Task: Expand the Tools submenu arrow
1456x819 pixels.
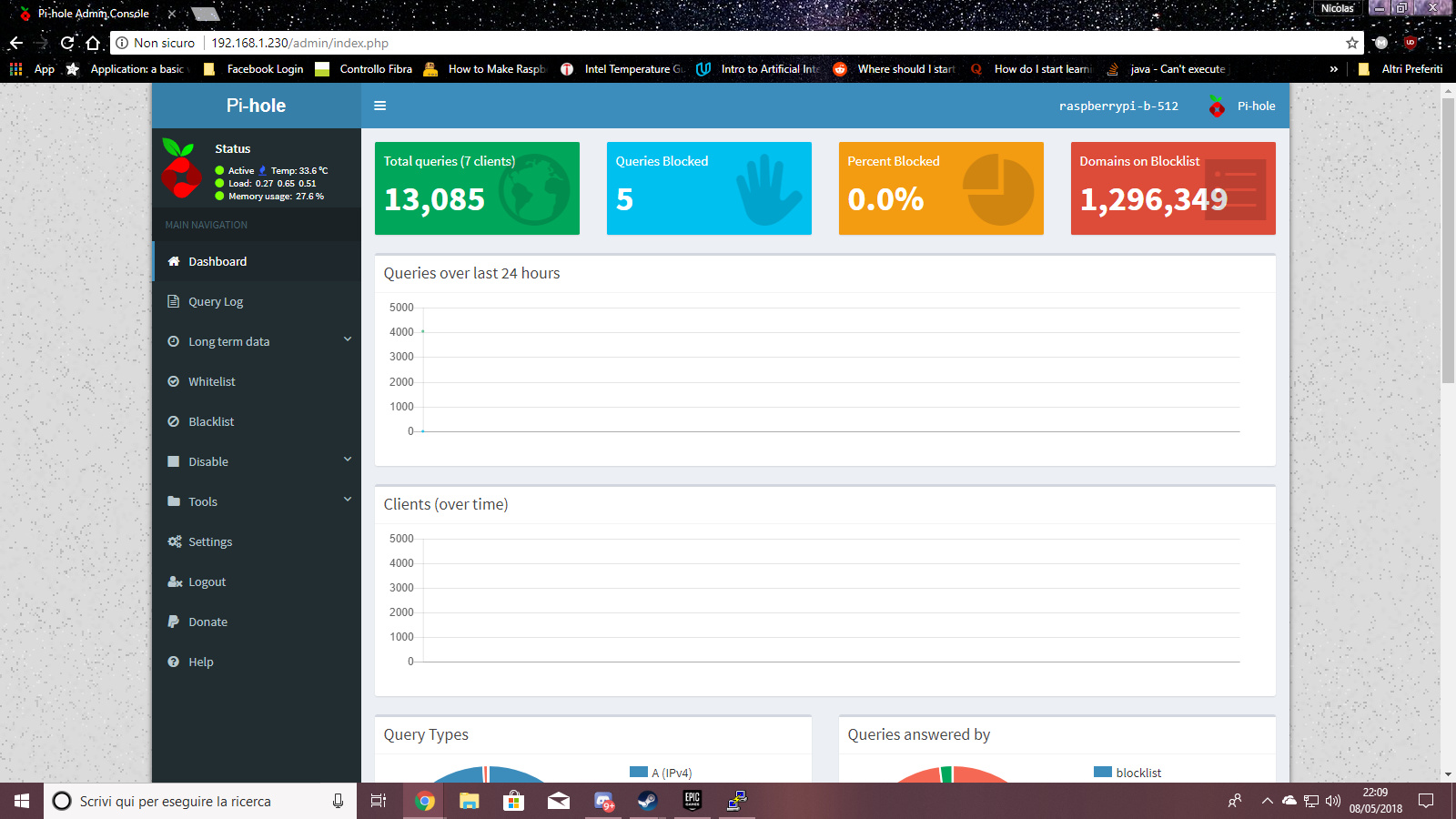Action: coord(348,500)
